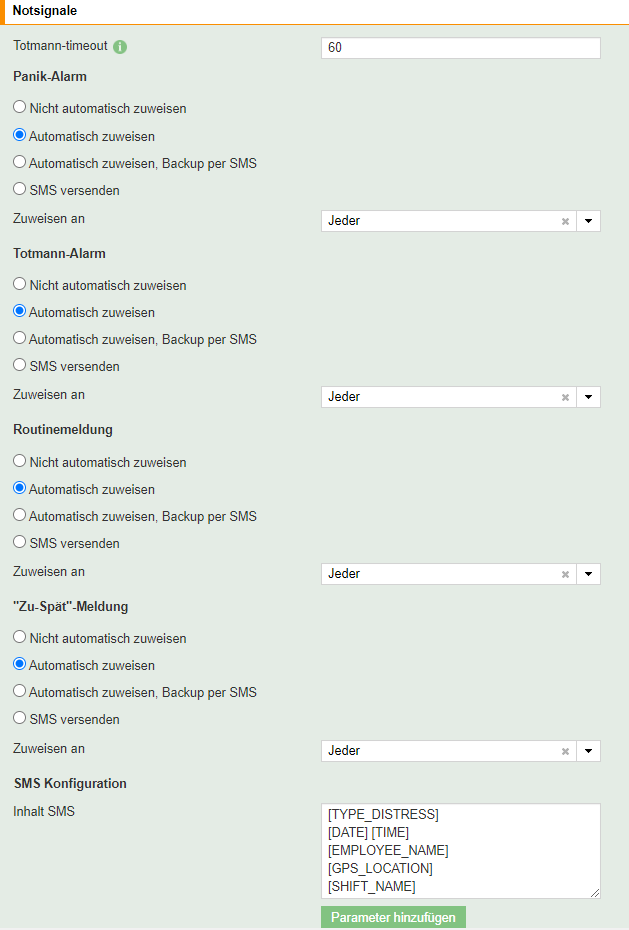Clear the Zu-Spät-Meldung 'Jeder' selection

coord(565,751)
